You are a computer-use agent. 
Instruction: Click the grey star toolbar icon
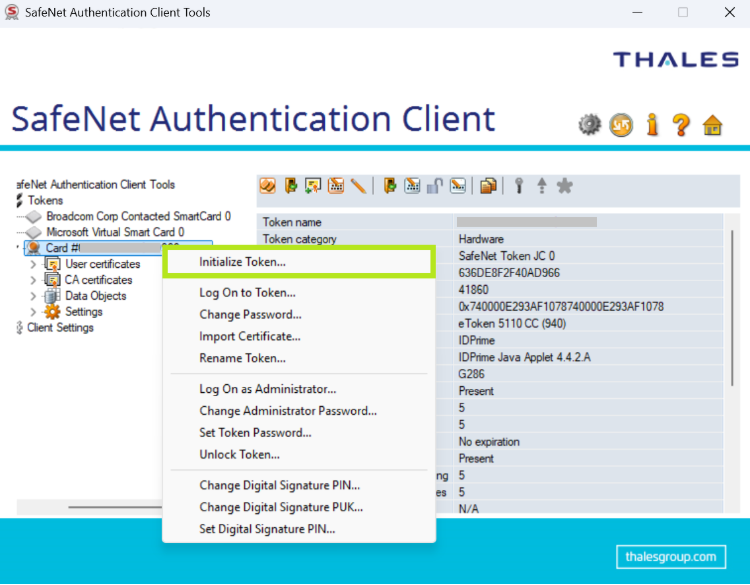tap(565, 186)
